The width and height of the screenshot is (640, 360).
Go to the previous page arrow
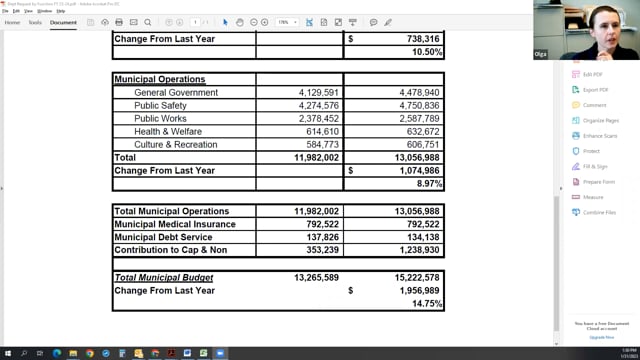tap(169, 22)
